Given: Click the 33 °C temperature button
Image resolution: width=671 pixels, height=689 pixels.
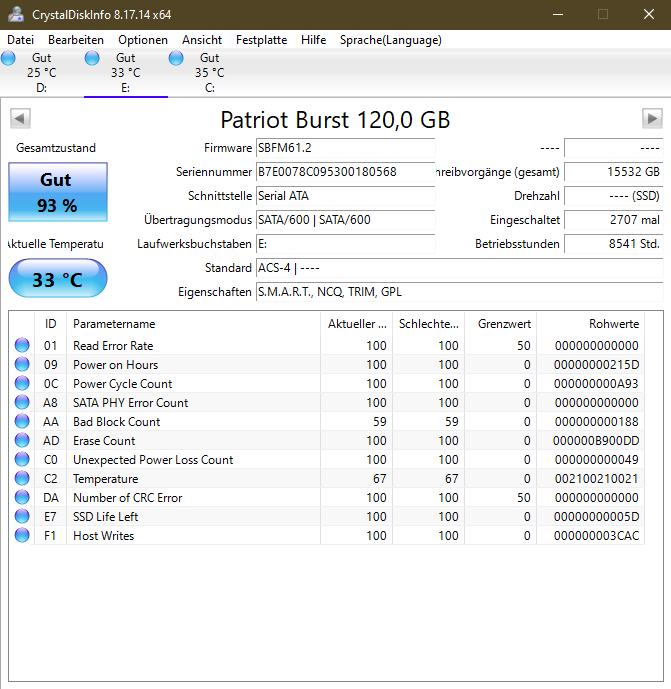Looking at the screenshot, I should pos(58,279).
